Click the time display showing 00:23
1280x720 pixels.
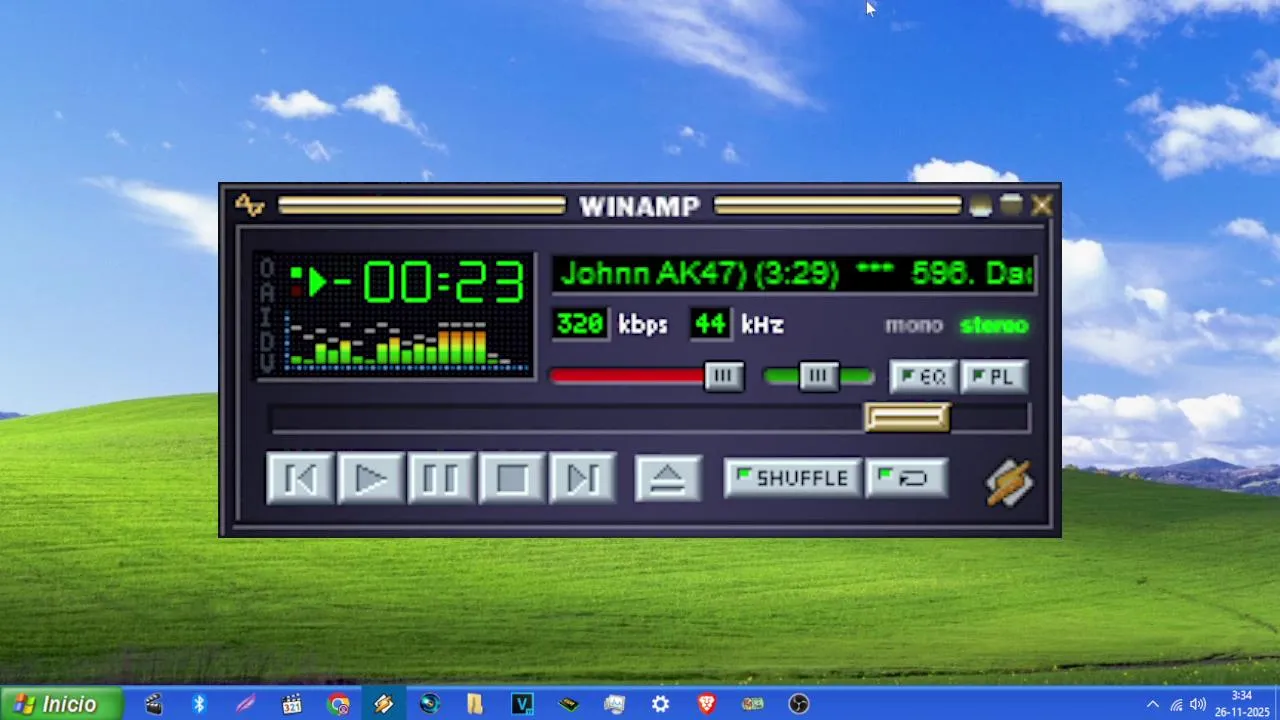pos(443,282)
